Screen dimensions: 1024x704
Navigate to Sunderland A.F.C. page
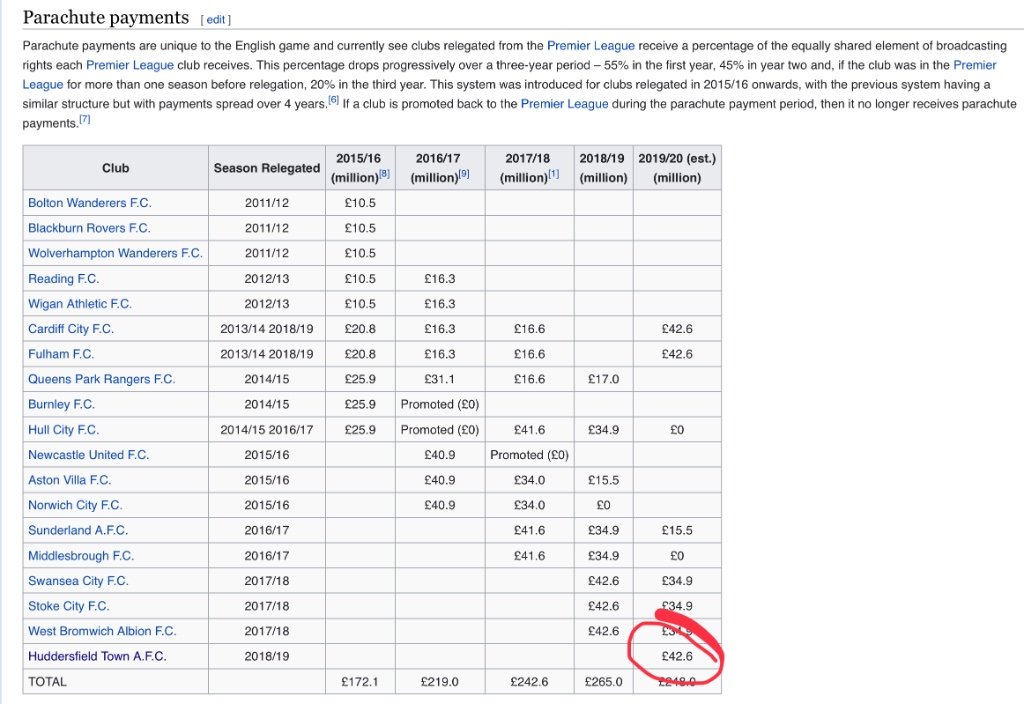(78, 530)
